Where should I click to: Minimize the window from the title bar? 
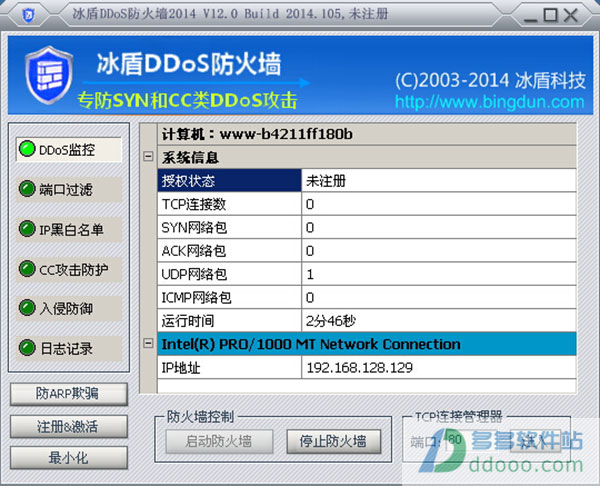(530, 16)
